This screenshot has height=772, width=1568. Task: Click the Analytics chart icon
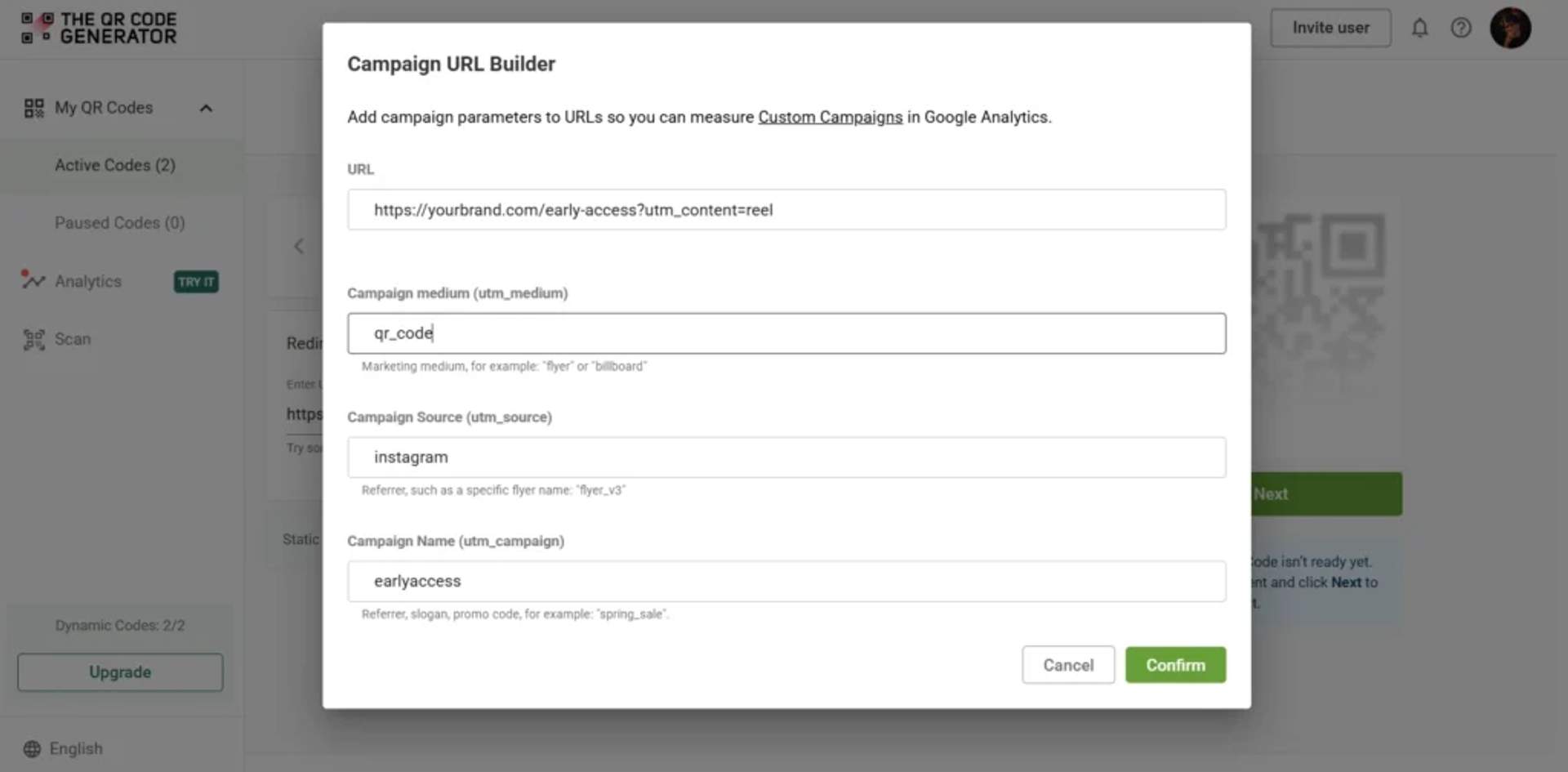pyautogui.click(x=33, y=280)
